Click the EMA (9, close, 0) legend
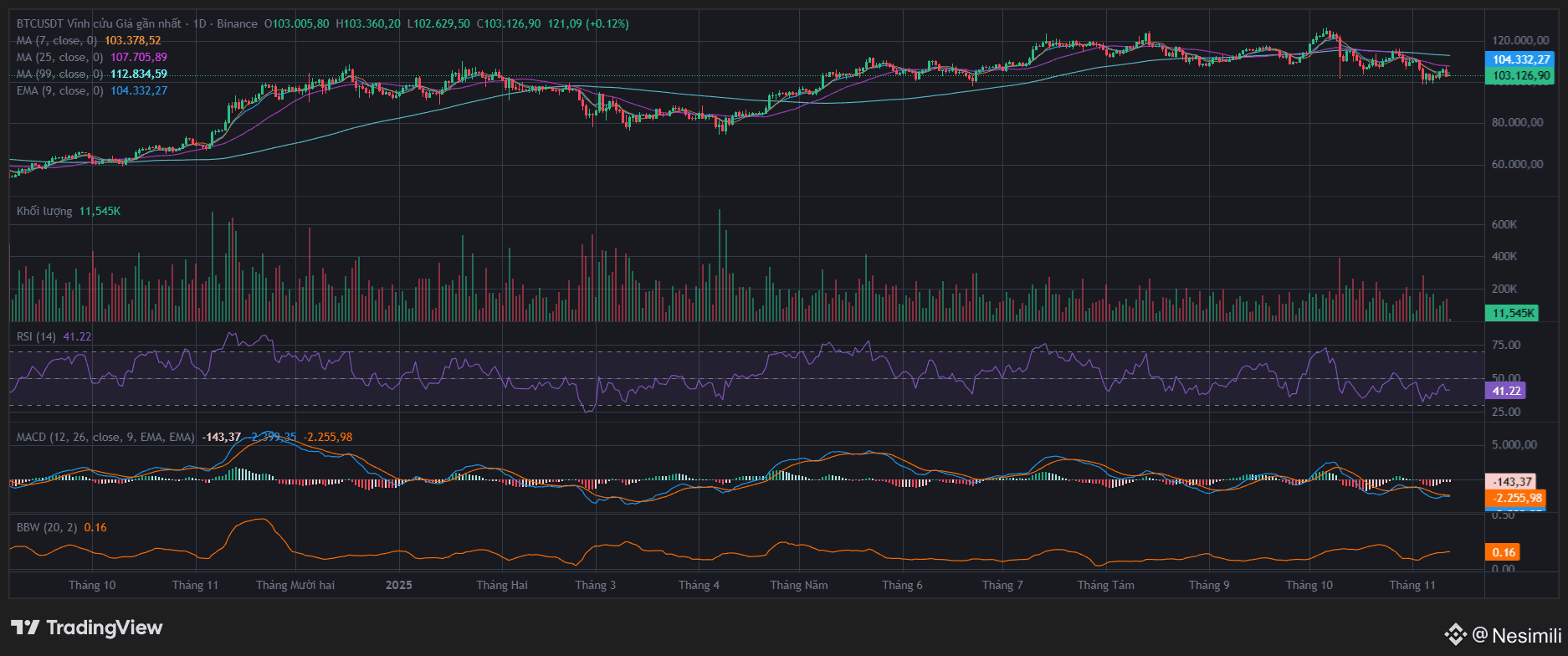Screen dimensions: 1568x656 click(x=59, y=90)
